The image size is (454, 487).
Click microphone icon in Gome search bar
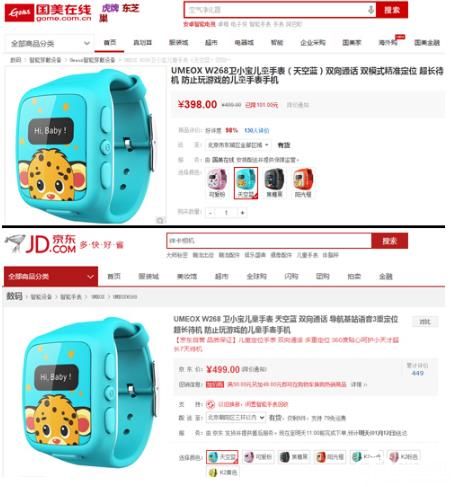(371, 10)
